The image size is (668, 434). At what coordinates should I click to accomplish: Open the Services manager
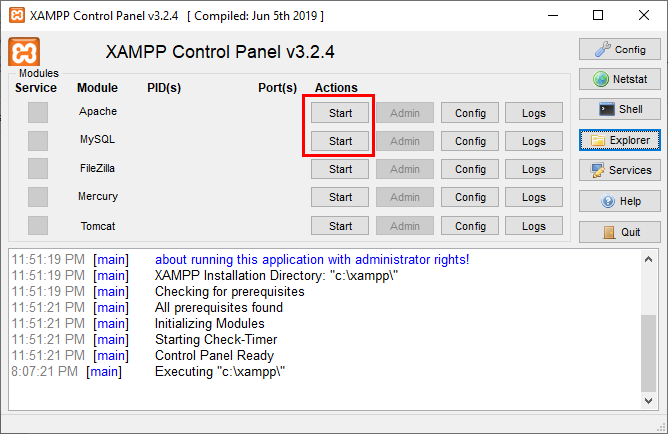click(619, 170)
